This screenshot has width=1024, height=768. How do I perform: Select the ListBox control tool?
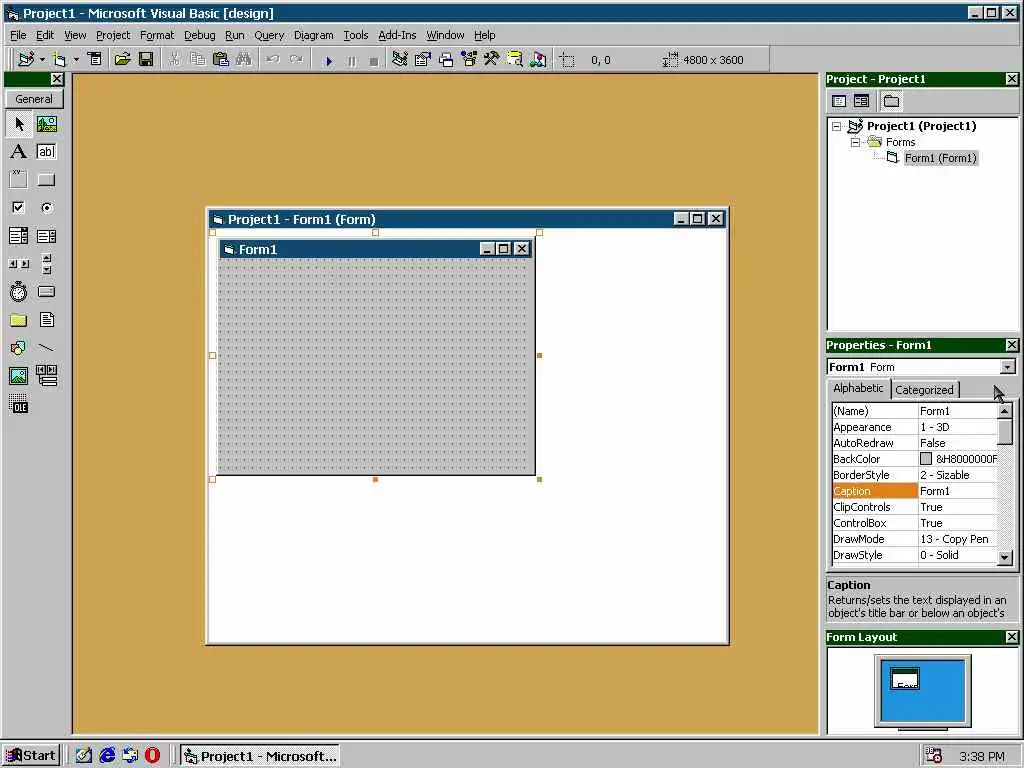pos(46,236)
